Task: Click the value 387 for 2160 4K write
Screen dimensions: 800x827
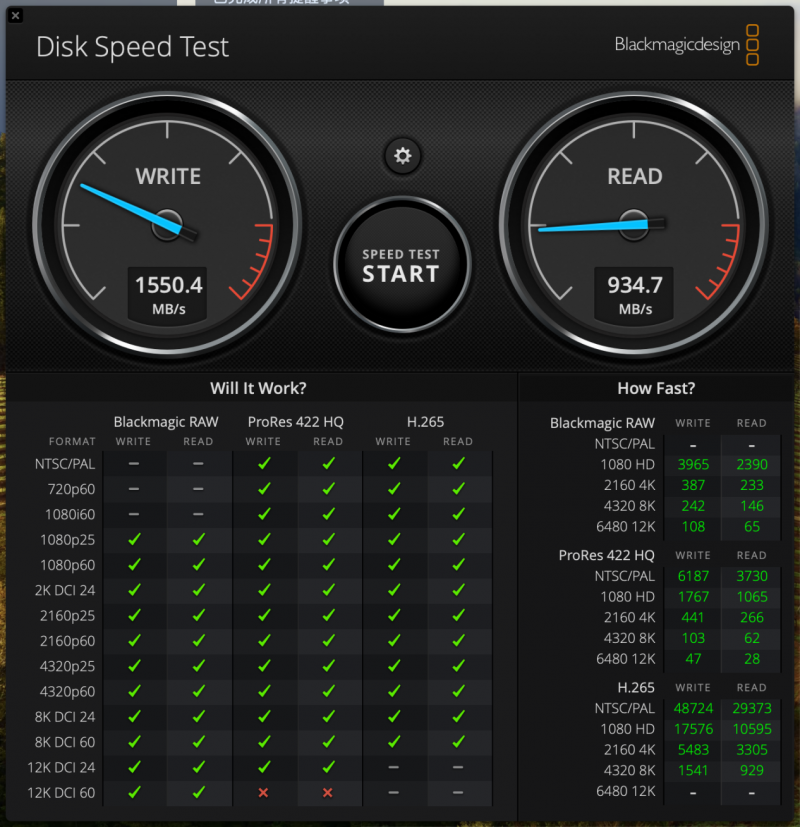Action: pos(693,485)
